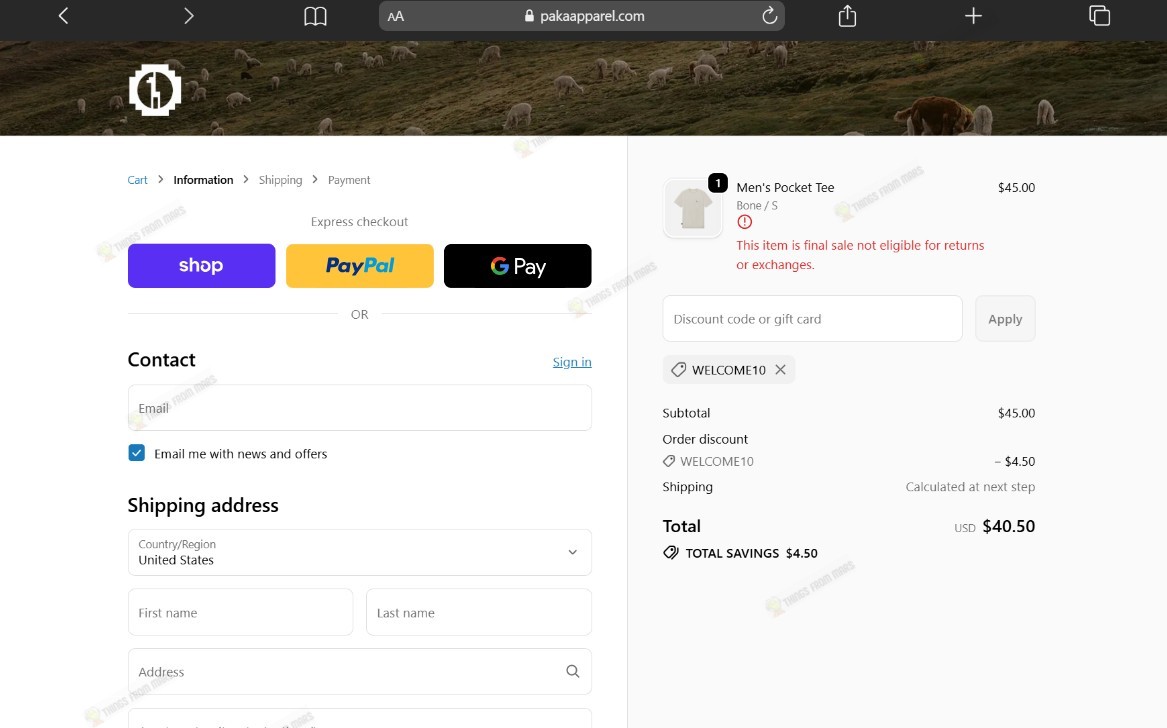This screenshot has width=1167, height=728.
Task: Click the USD $40.50 total amount
Action: pos(994,526)
